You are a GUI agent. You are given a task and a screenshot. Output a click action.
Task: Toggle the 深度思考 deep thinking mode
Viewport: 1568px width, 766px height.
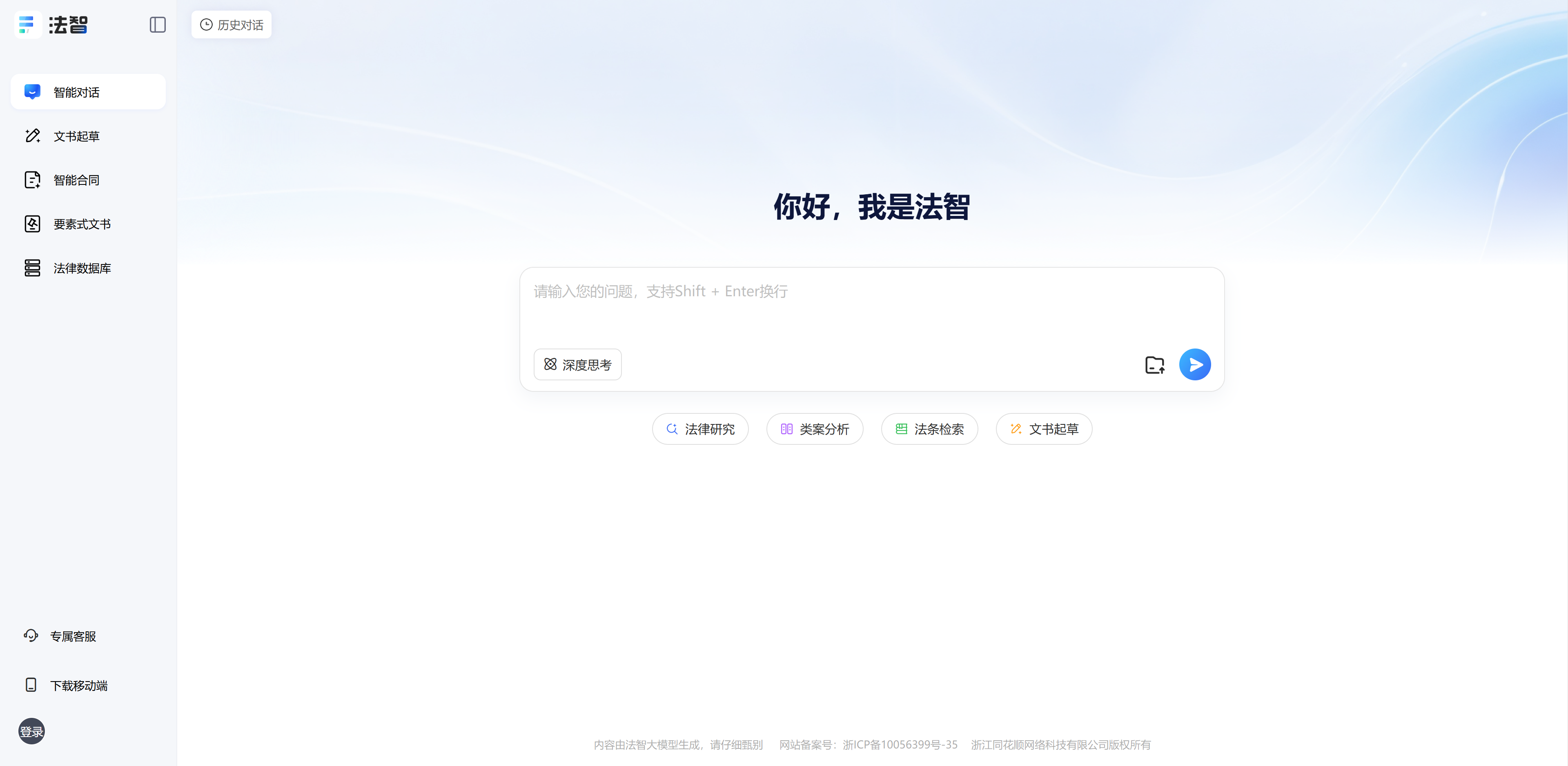pyautogui.click(x=577, y=364)
